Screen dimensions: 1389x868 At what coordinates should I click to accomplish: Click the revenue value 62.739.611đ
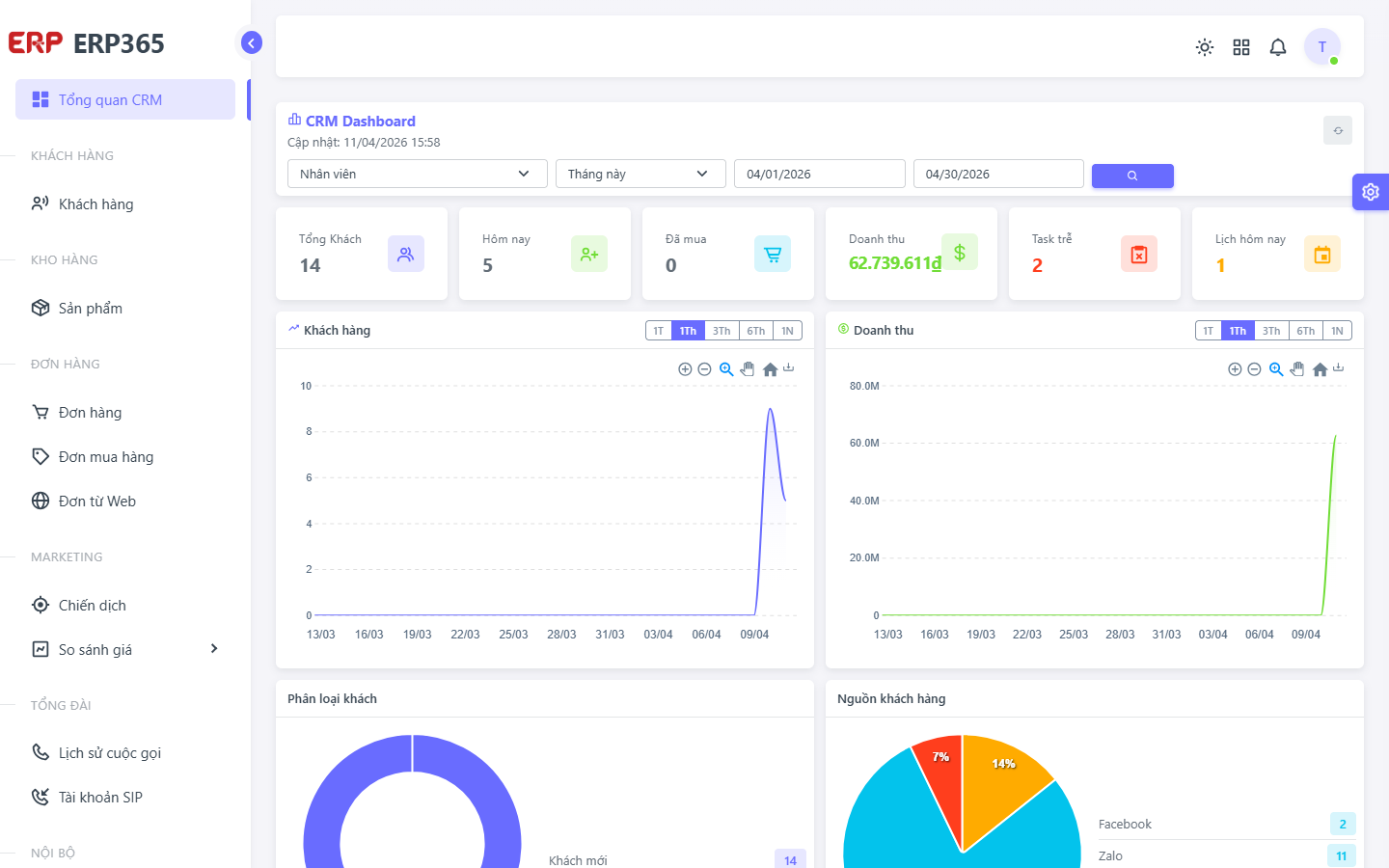pos(895,263)
